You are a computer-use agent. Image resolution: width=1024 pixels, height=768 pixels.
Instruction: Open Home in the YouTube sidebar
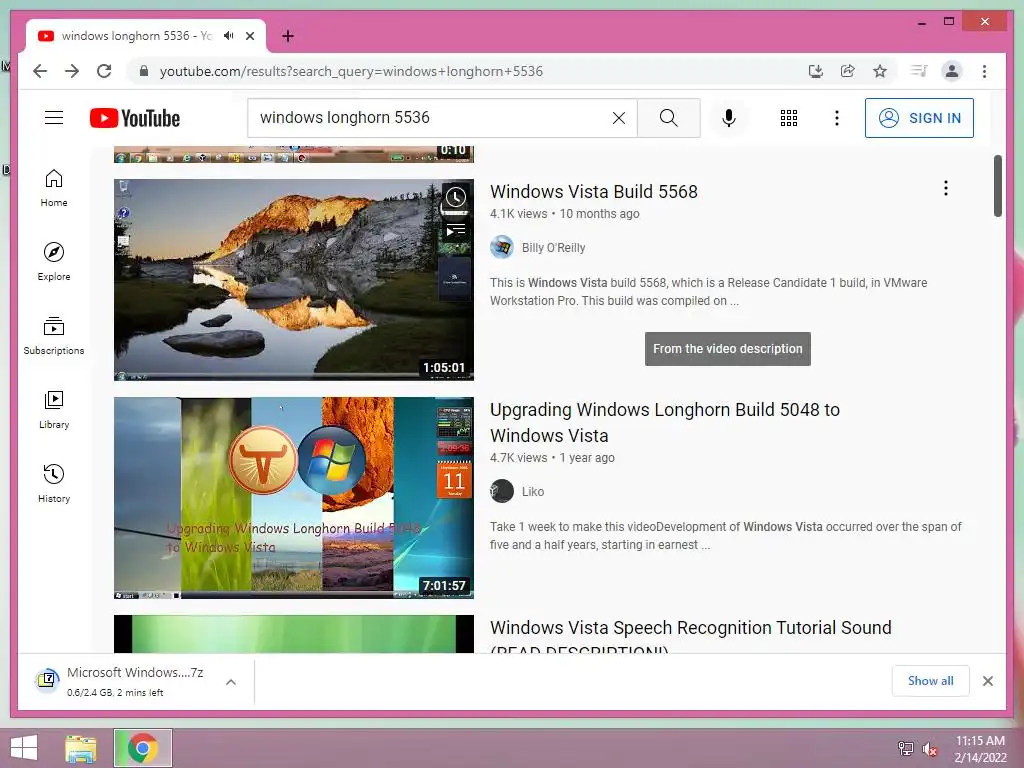click(54, 188)
